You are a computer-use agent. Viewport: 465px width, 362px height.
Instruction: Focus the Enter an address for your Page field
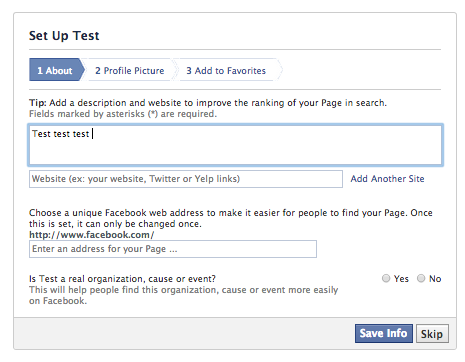[x=173, y=249]
